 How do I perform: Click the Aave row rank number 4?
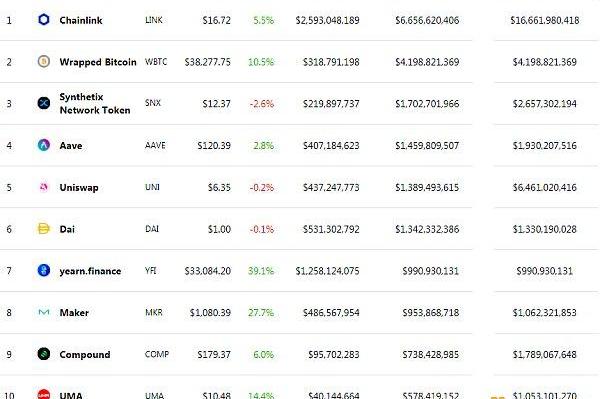coord(9,145)
